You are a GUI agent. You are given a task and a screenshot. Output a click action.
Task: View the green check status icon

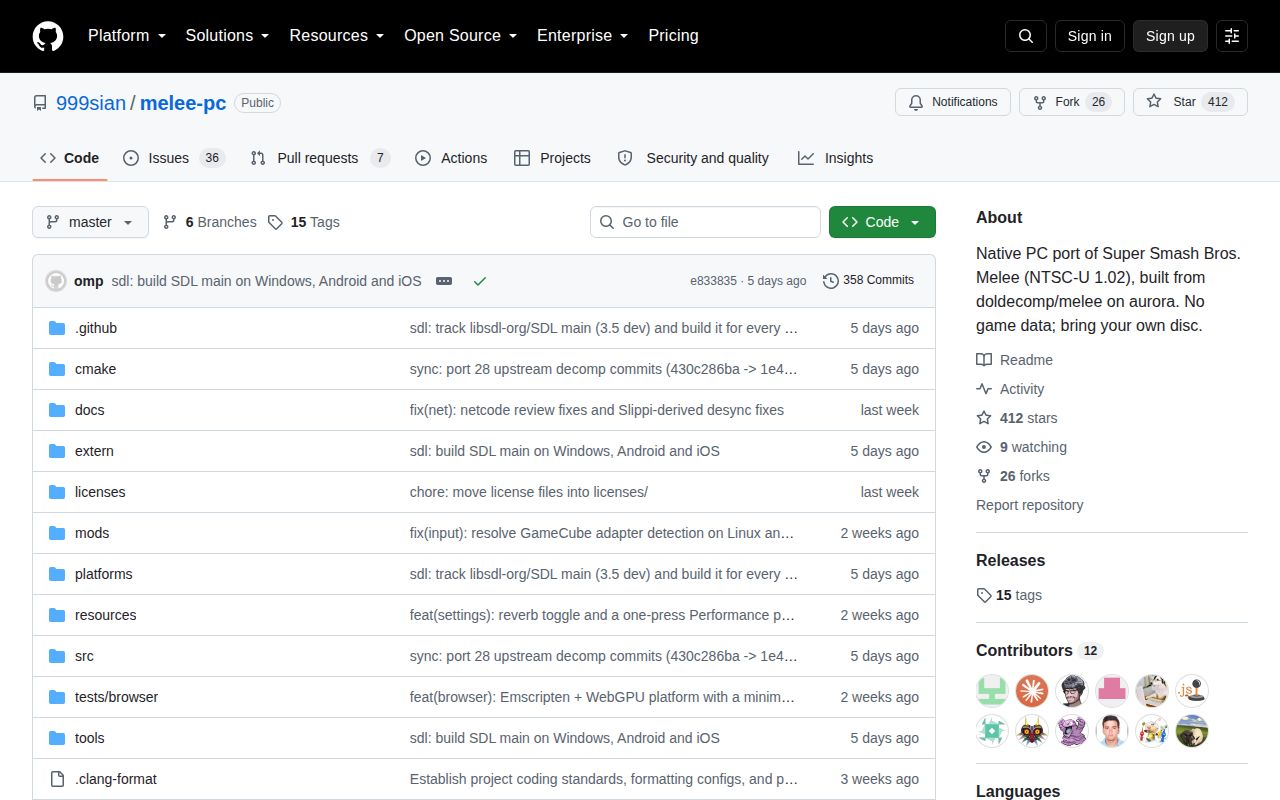[x=480, y=281]
